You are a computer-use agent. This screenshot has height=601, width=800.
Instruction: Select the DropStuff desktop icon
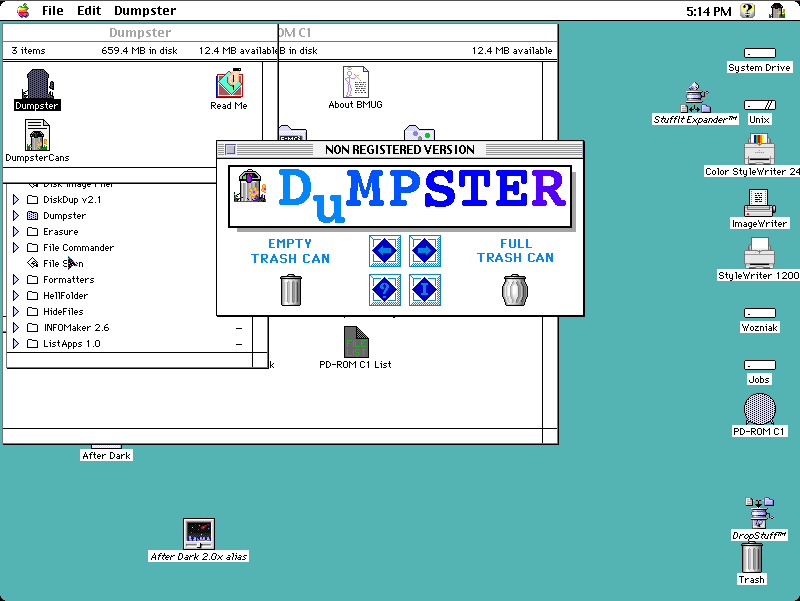pyautogui.click(x=759, y=513)
